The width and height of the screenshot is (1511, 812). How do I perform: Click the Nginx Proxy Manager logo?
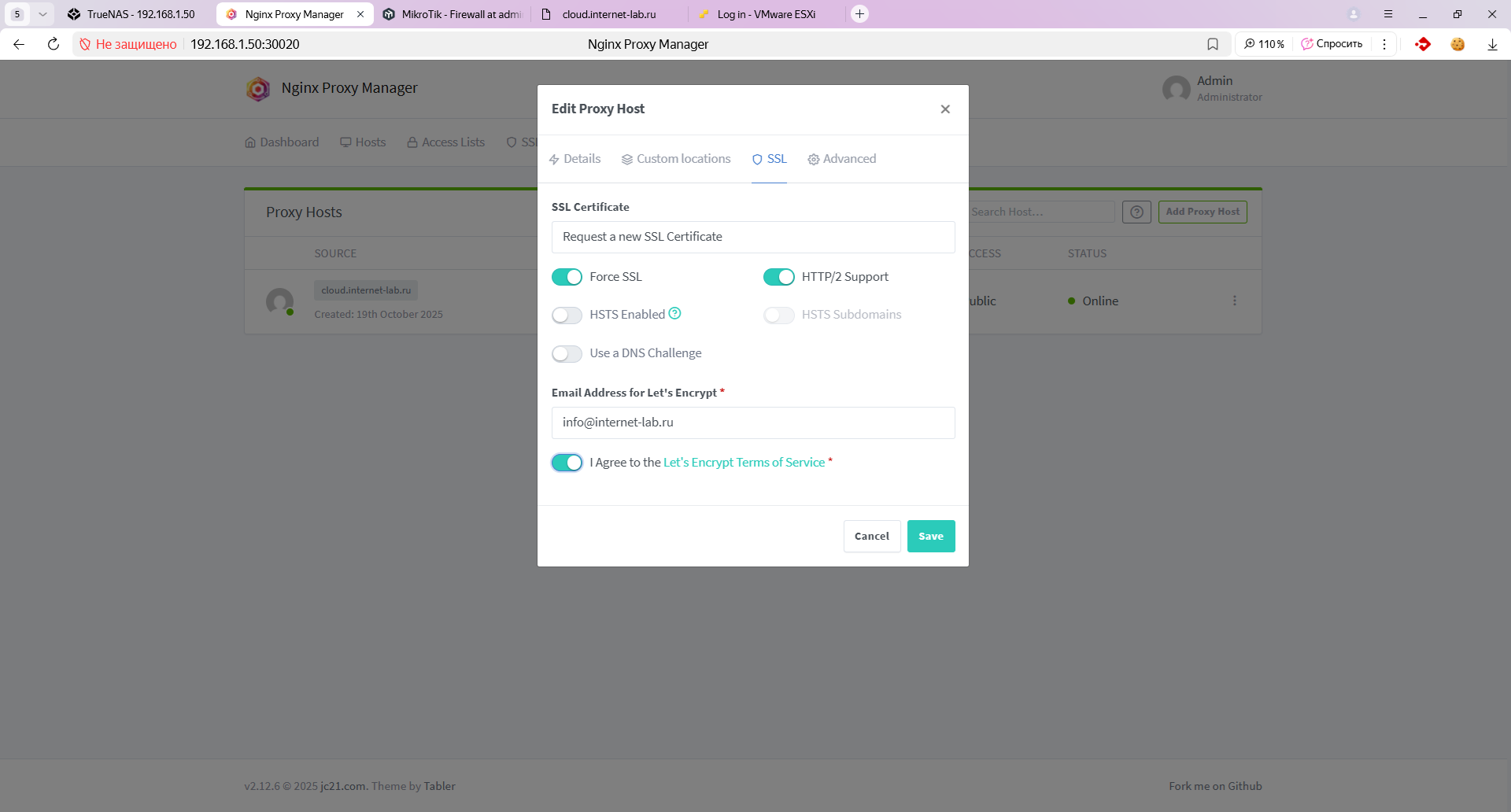tap(258, 89)
